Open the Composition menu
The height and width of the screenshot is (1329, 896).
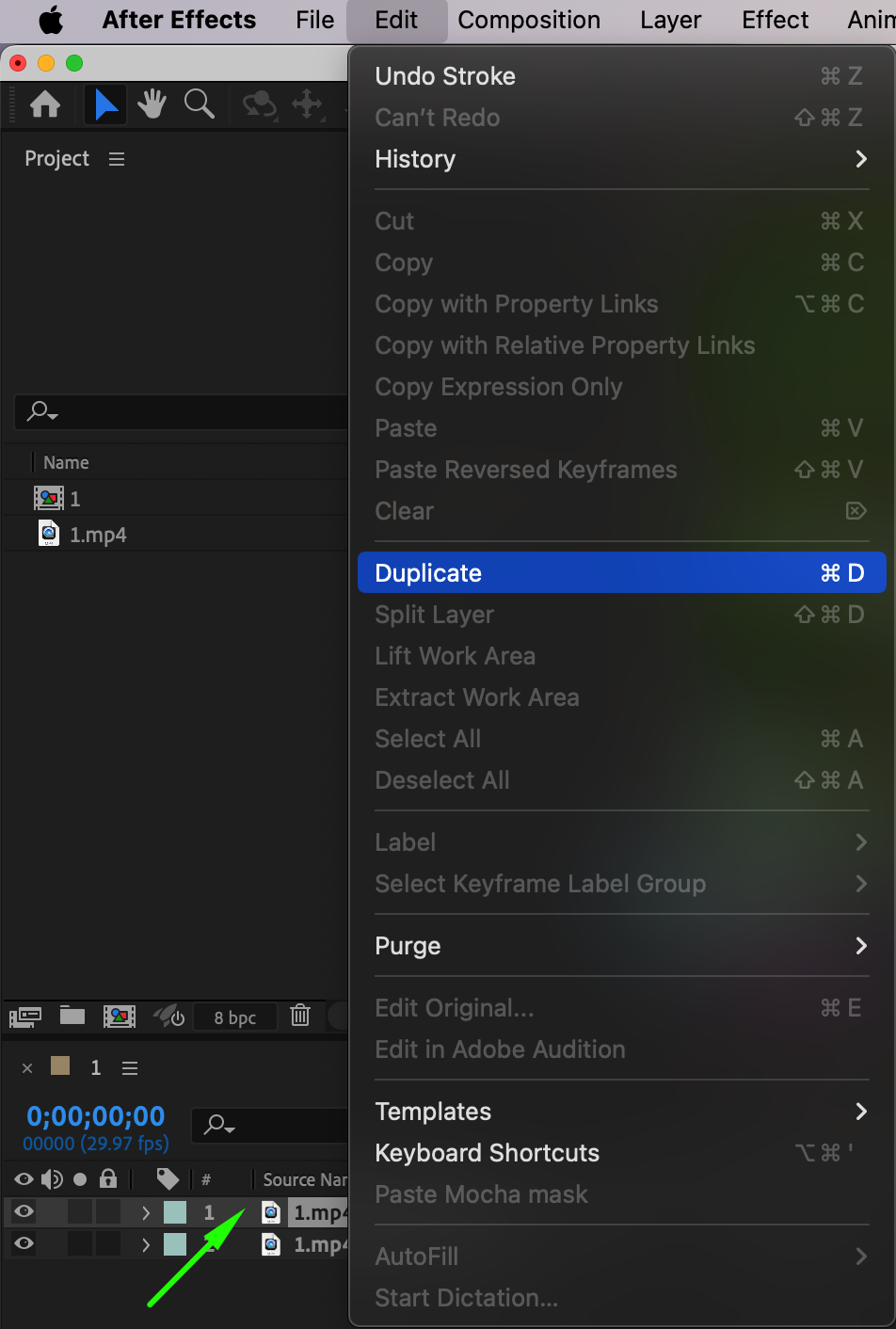click(529, 20)
